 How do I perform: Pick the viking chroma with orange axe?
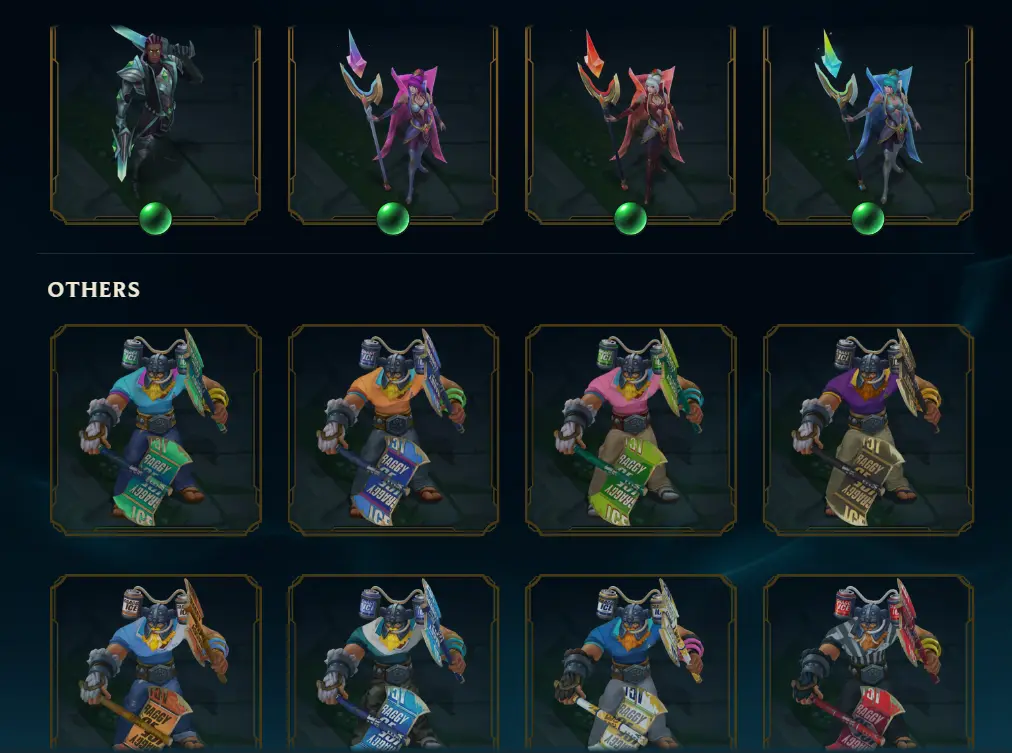coord(156,663)
